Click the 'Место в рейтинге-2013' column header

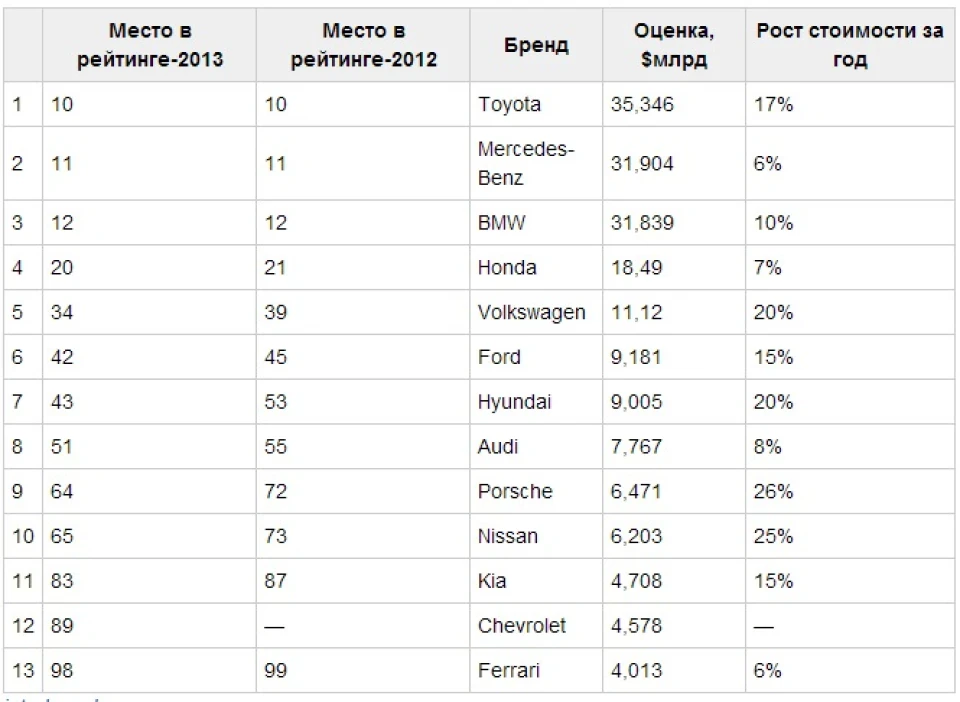(x=149, y=45)
